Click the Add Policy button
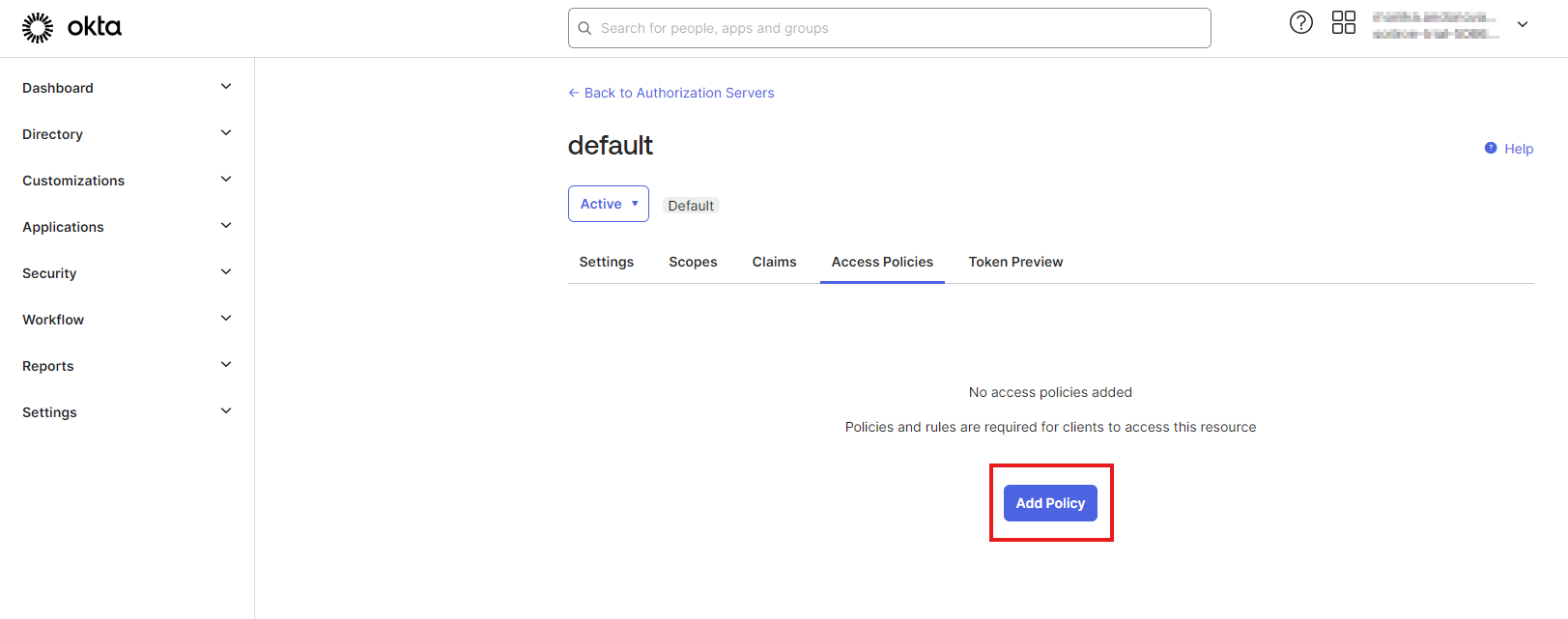 (x=1050, y=503)
